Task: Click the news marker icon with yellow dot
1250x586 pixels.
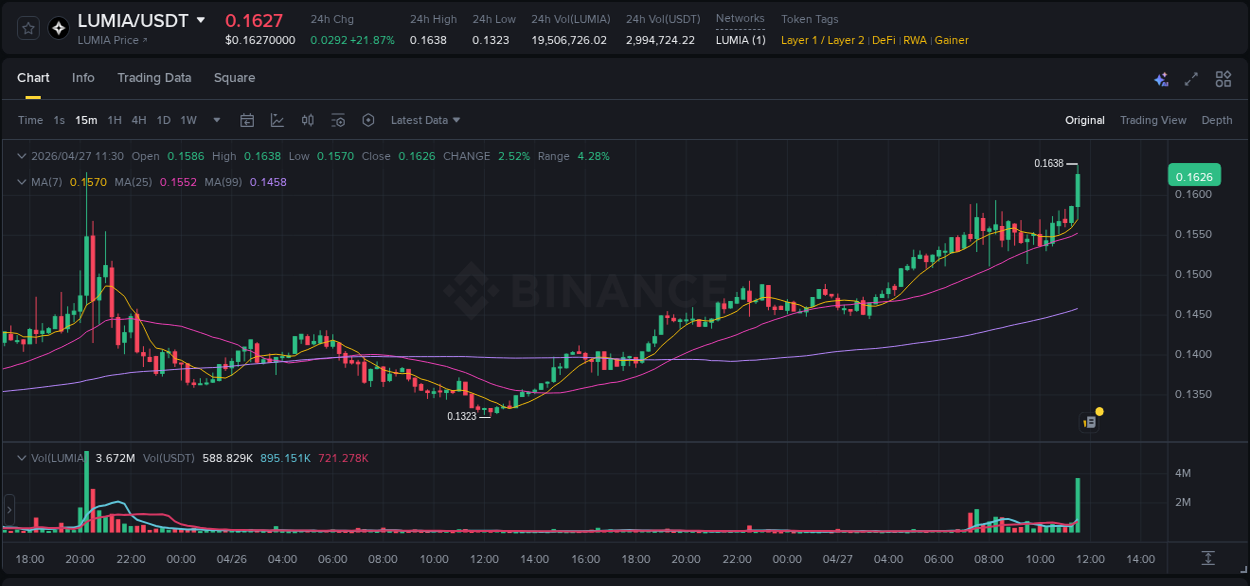Action: tap(1092, 420)
